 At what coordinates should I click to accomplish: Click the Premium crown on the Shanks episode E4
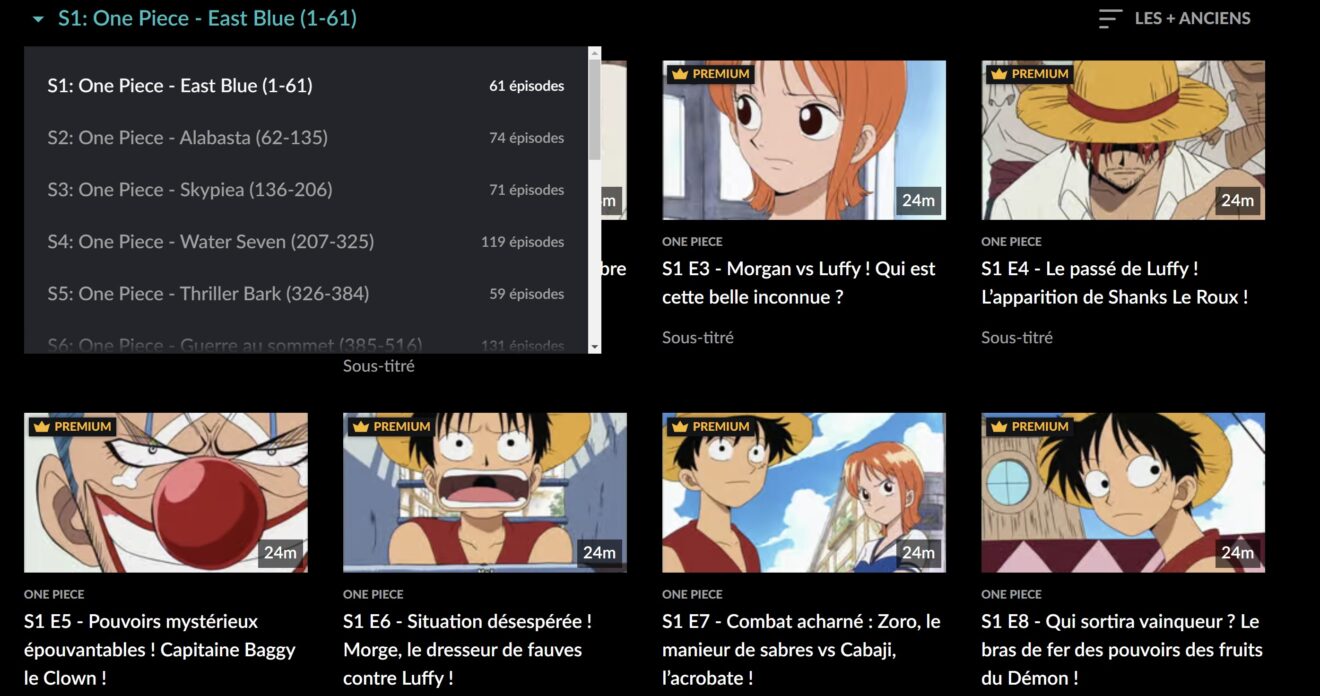tap(998, 73)
